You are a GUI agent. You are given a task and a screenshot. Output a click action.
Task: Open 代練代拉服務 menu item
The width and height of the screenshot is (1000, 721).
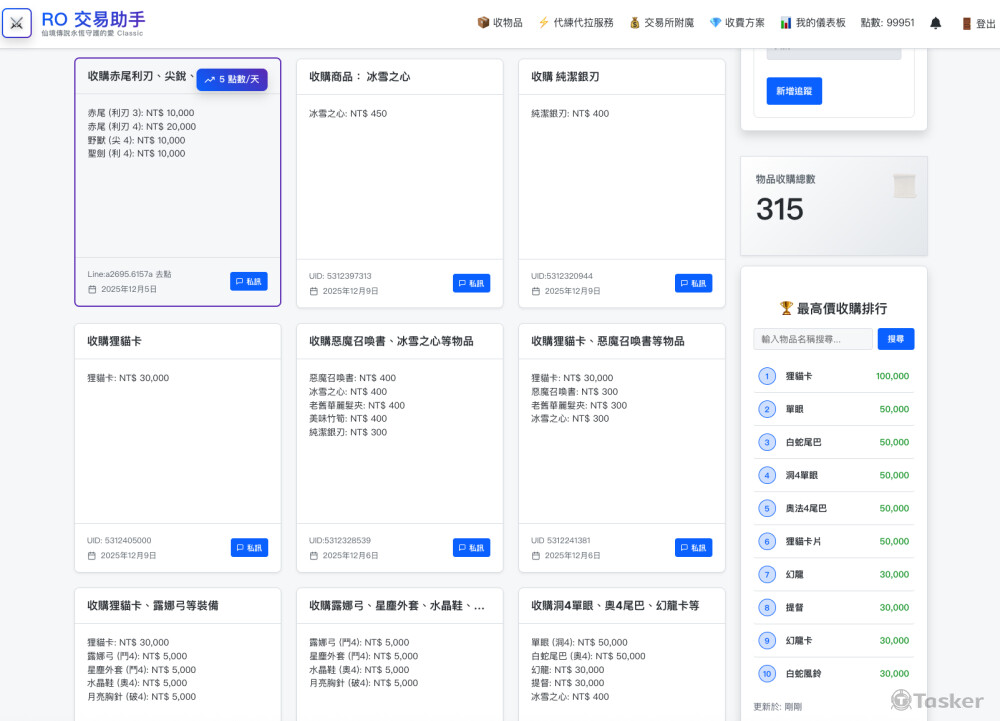click(x=576, y=23)
